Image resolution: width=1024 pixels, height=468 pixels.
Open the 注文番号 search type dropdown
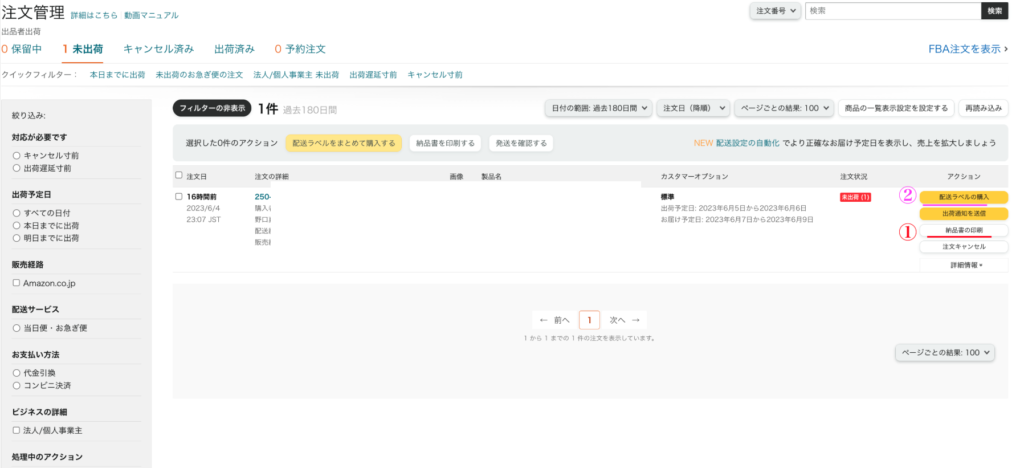tap(775, 10)
